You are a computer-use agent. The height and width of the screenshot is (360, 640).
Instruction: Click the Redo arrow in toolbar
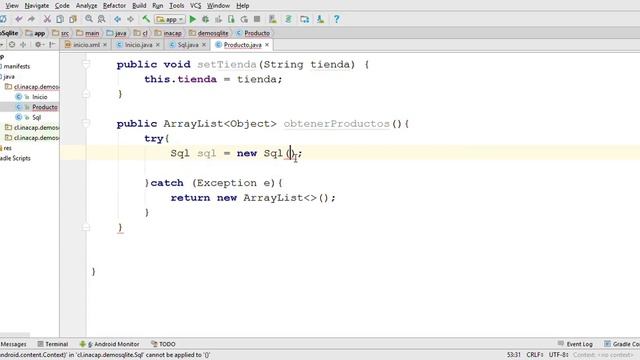[x=31, y=19]
